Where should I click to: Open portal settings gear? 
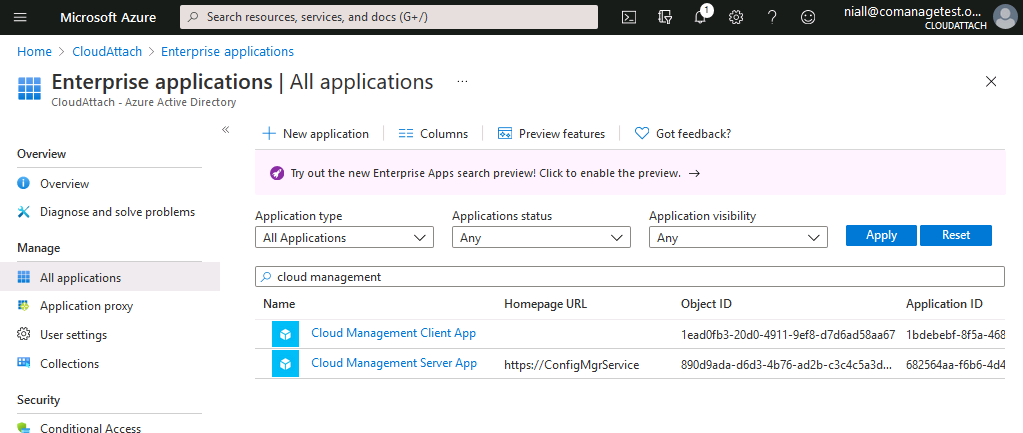pyautogui.click(x=736, y=18)
